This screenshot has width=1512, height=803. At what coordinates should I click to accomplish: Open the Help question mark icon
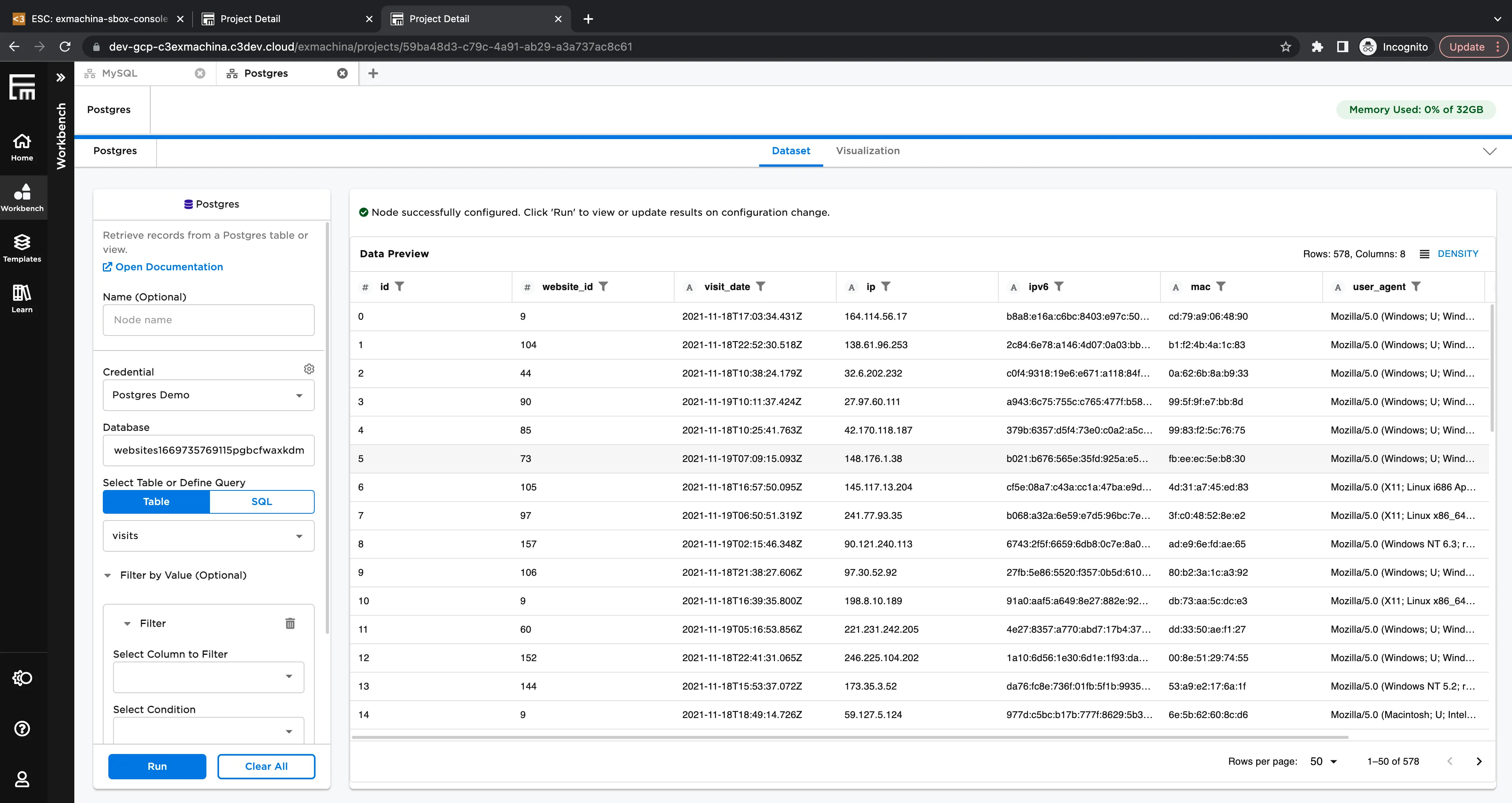click(x=22, y=728)
